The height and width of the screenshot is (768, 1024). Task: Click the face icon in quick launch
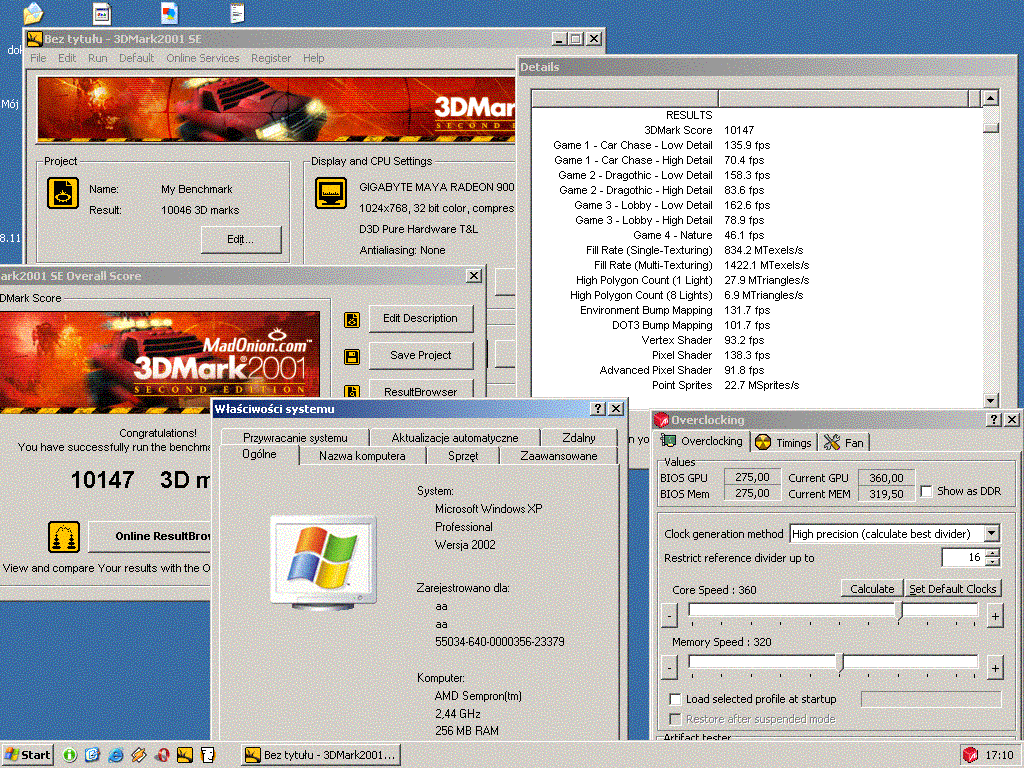pyautogui.click(x=208, y=755)
